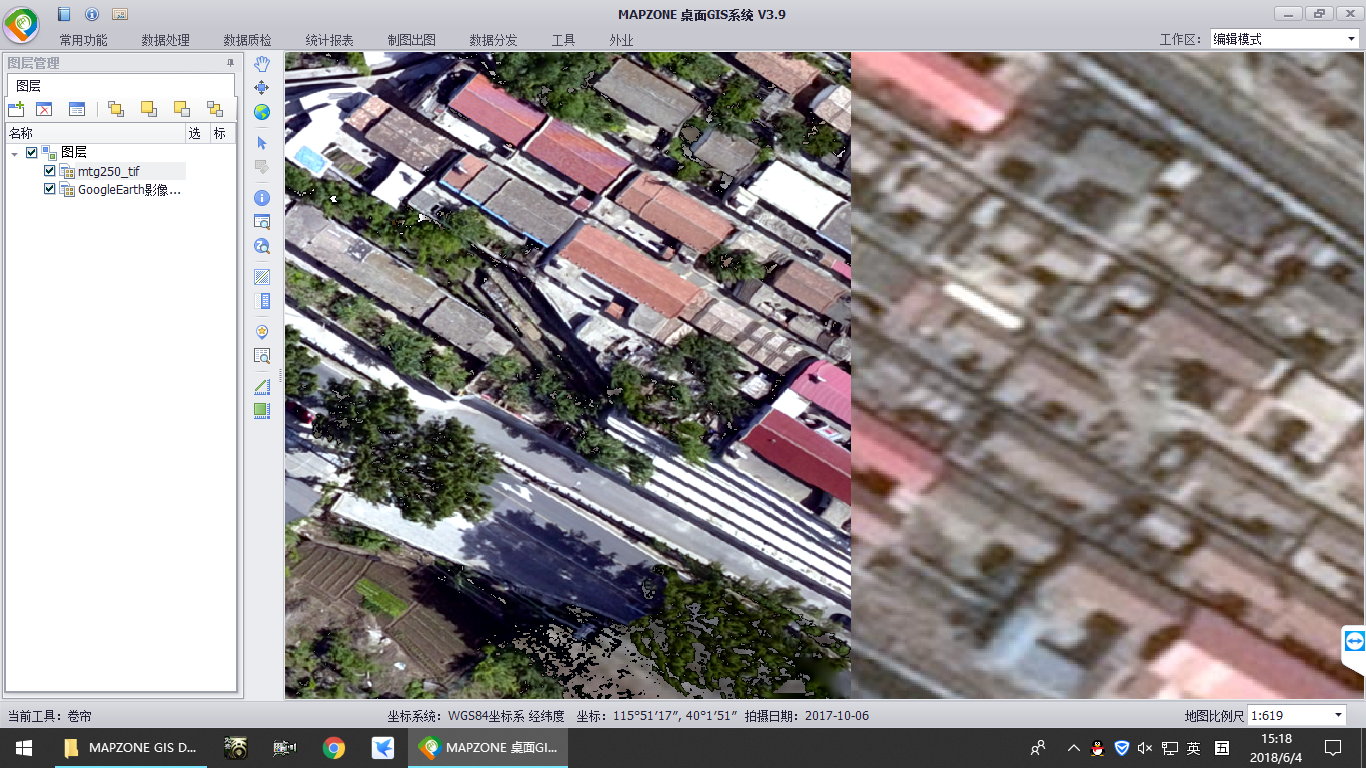
Task: Click the coordinates 115°51′17″ status text
Action: point(656,716)
